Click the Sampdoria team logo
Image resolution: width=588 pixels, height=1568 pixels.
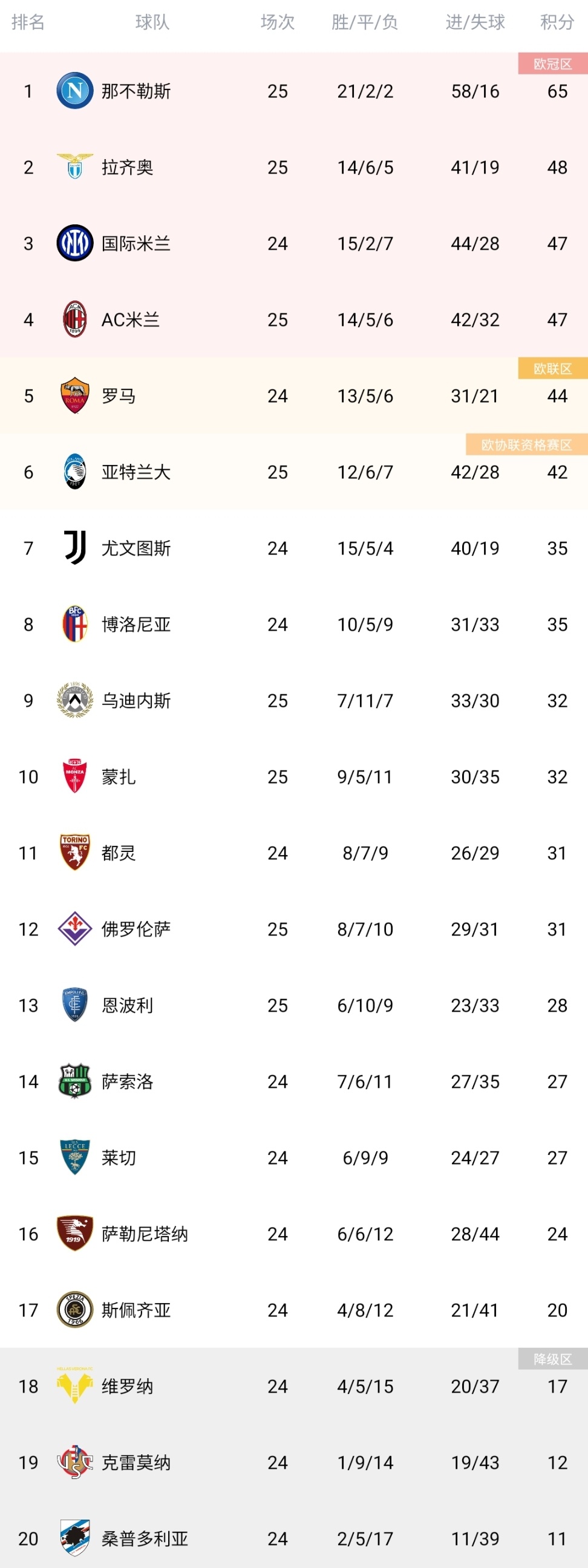point(74,1538)
